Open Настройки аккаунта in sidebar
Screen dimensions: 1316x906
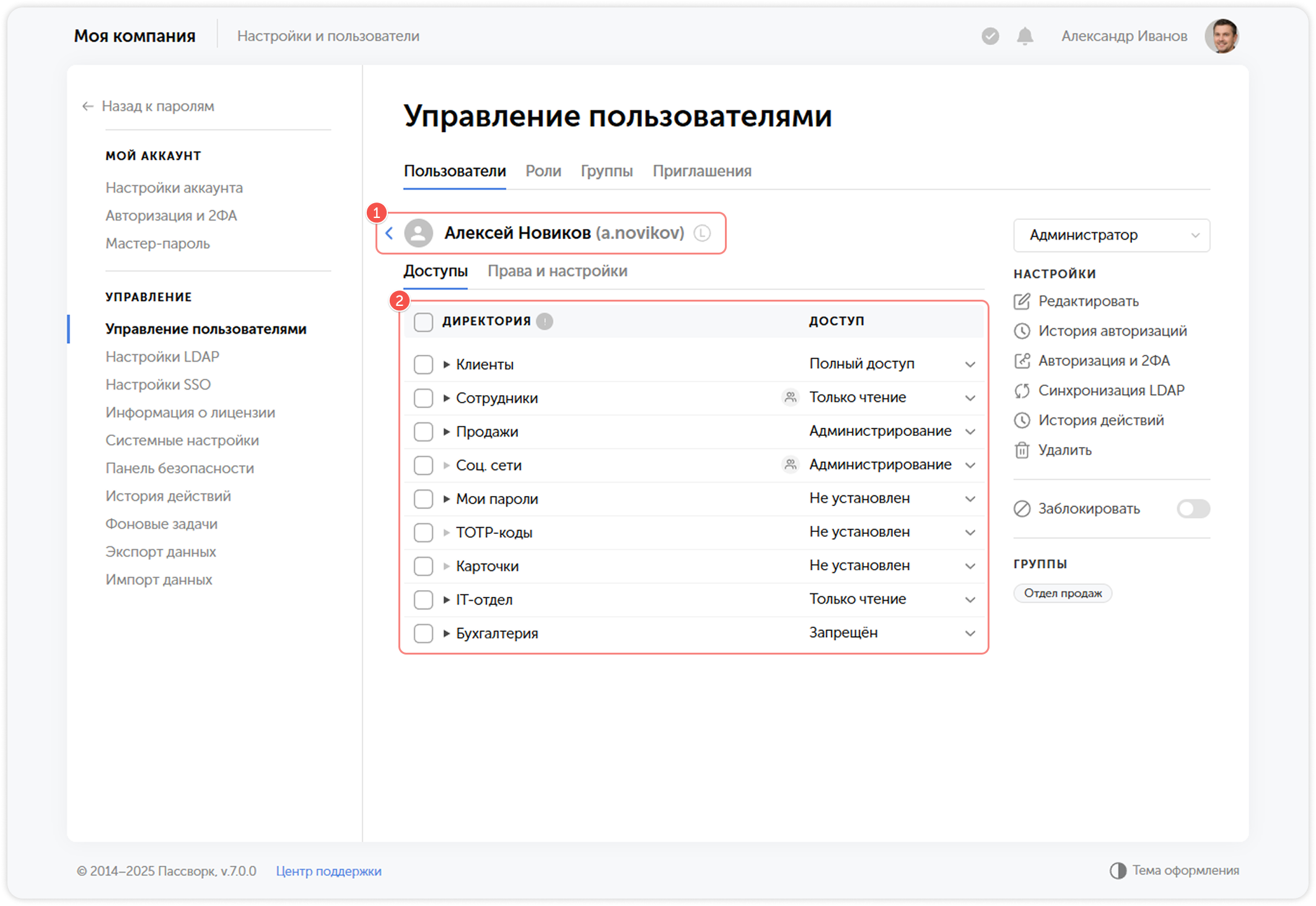click(x=174, y=188)
